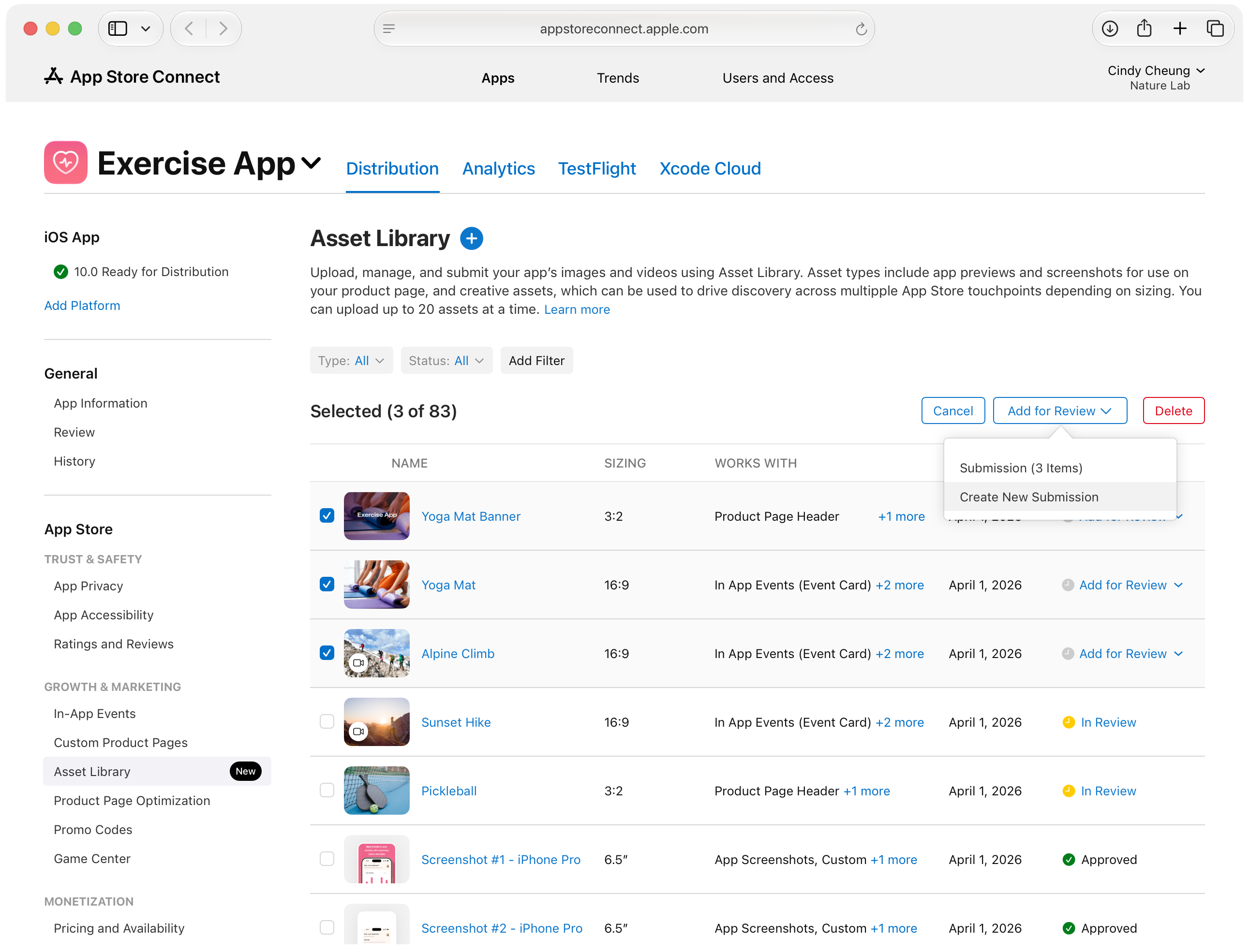
Task: Open the Exercise App switcher chevron
Action: [x=311, y=163]
